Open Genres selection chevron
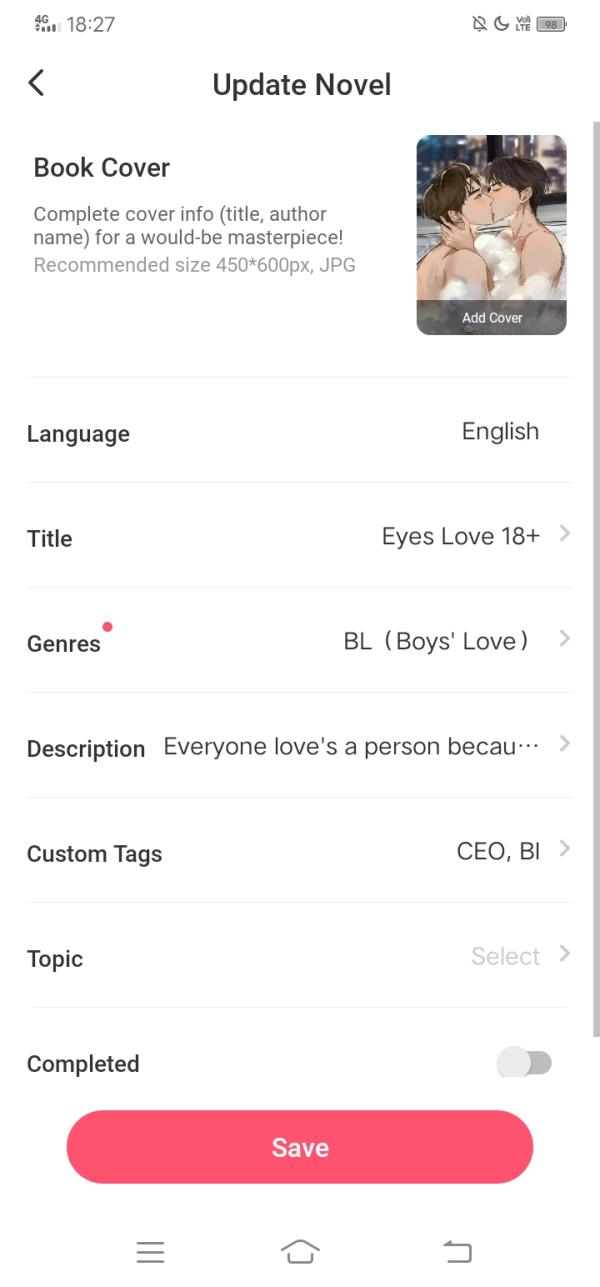This screenshot has height=1287, width=600. point(565,638)
